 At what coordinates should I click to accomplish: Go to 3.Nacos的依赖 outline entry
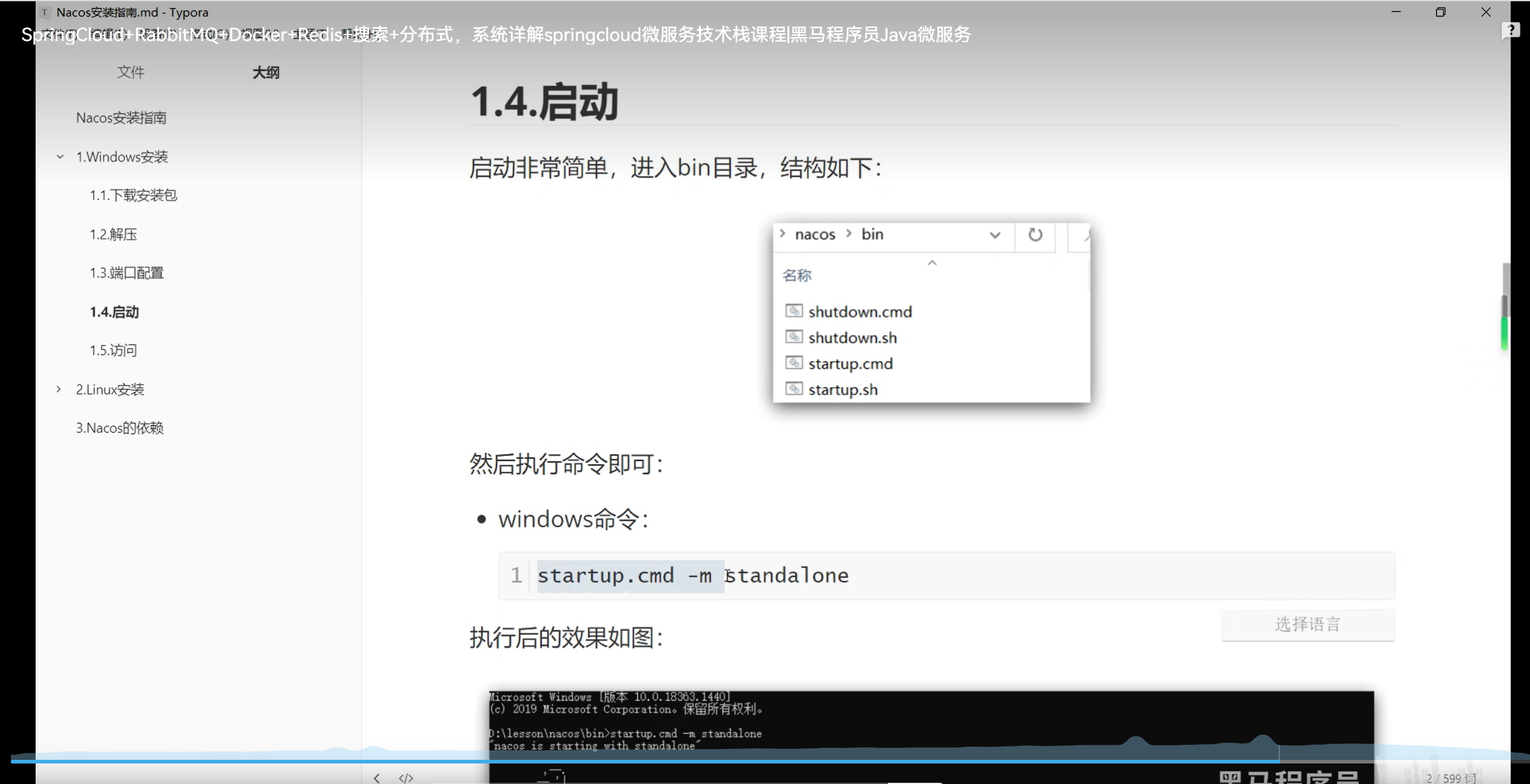tap(120, 428)
